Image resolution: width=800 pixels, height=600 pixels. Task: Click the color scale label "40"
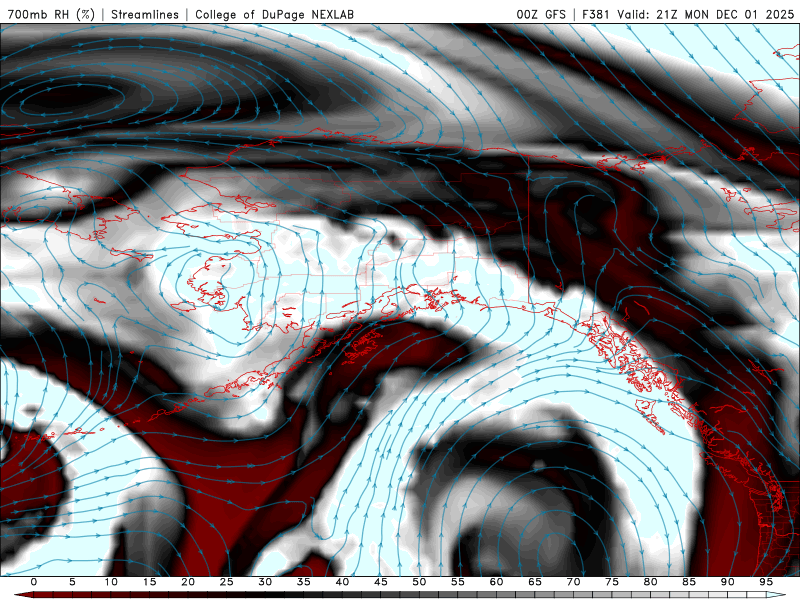342,582
